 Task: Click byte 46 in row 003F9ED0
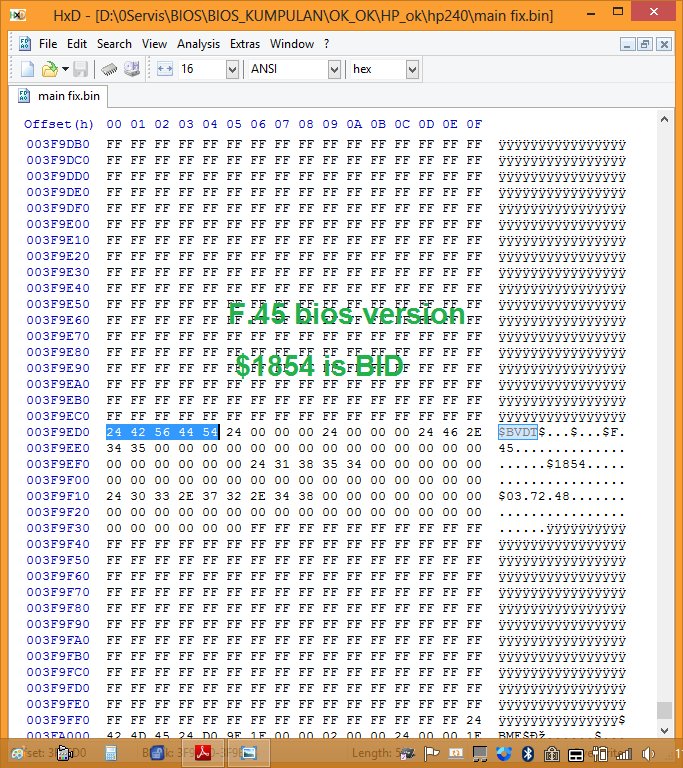point(450,432)
